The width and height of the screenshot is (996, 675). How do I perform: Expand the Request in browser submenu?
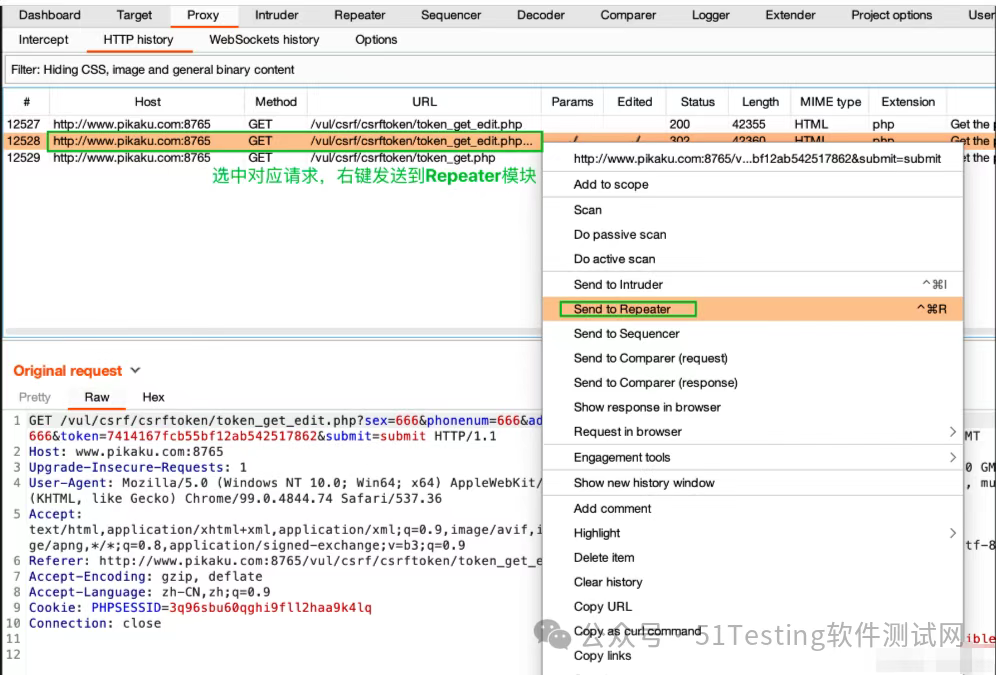(753, 432)
